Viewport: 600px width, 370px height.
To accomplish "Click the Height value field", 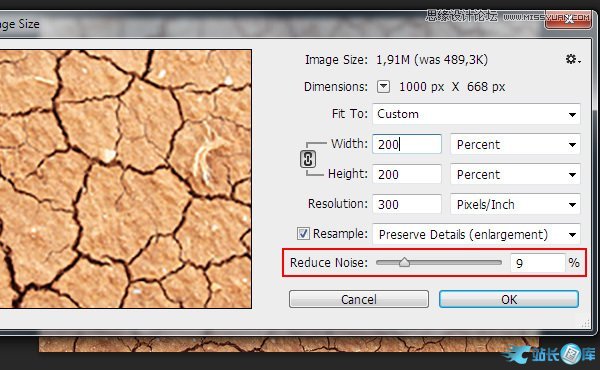I will [407, 174].
